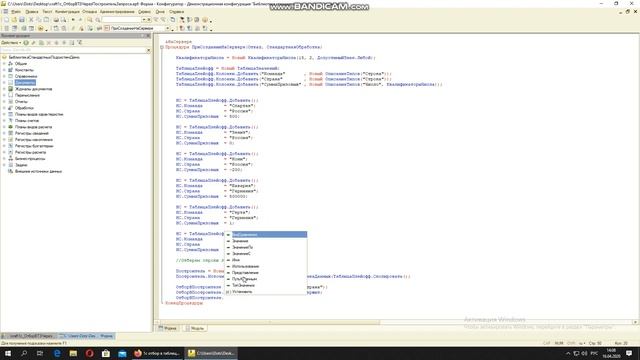The height and width of the screenshot is (360, 640).
Task: Open the Администрирование menu
Action: (117, 12)
